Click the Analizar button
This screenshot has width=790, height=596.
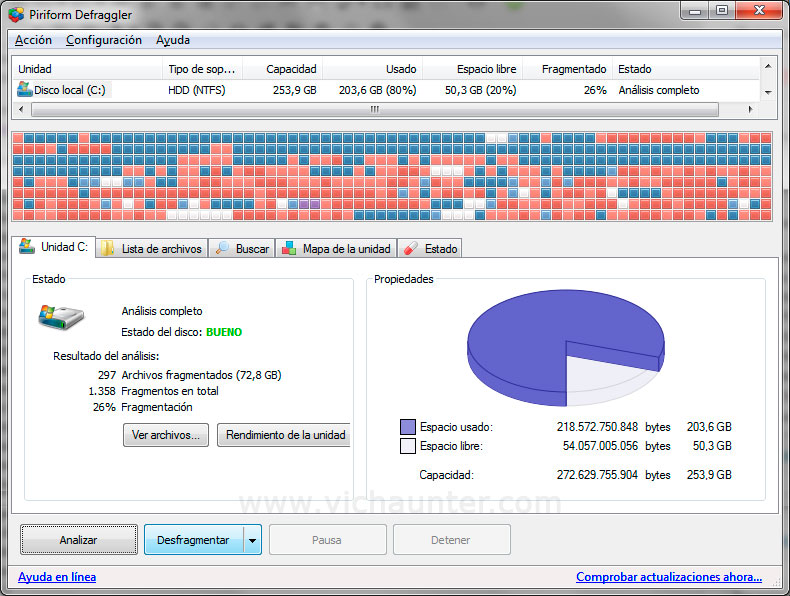tap(79, 540)
